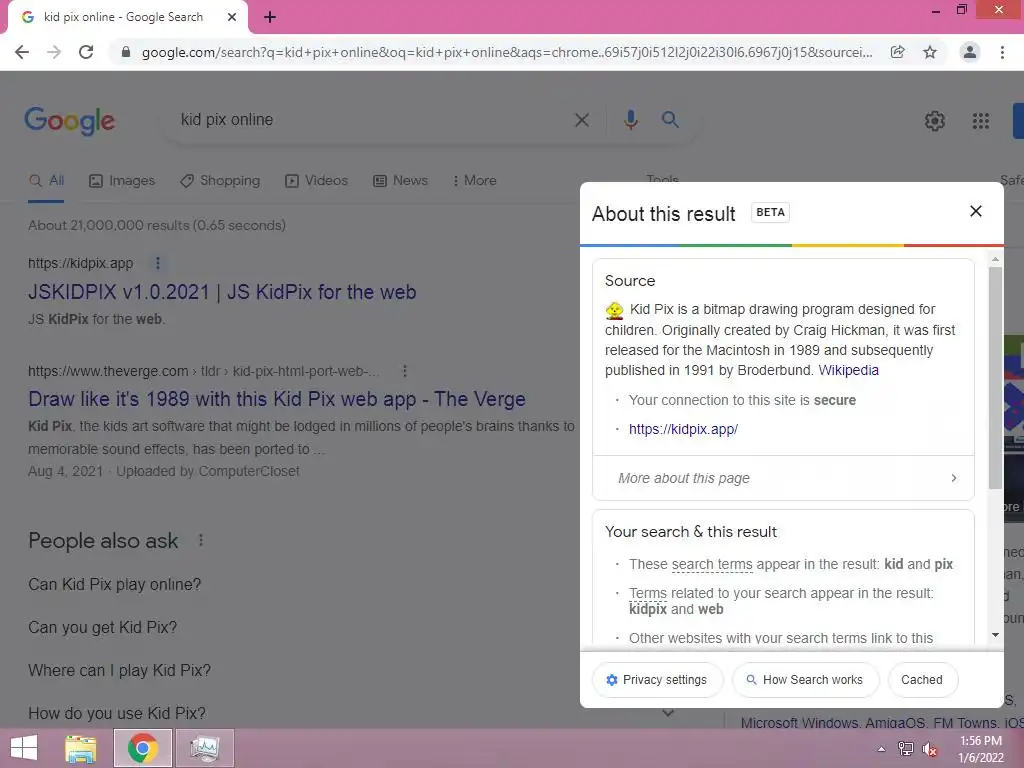1024x768 pixels.
Task: Click the address bar URL
Action: pyautogui.click(x=507, y=52)
